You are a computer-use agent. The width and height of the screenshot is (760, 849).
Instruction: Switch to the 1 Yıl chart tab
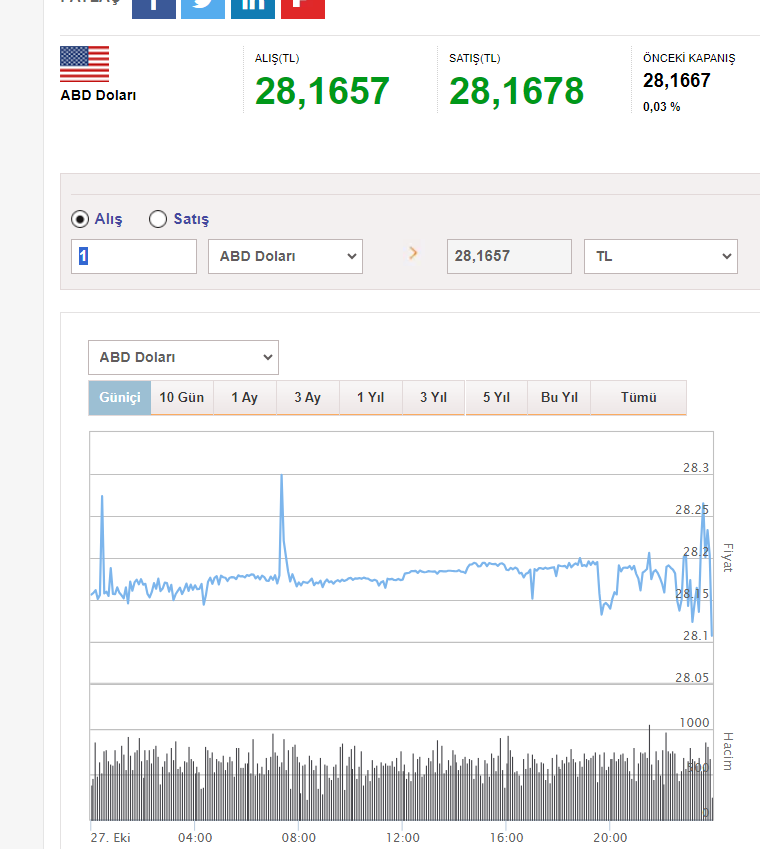(x=370, y=397)
